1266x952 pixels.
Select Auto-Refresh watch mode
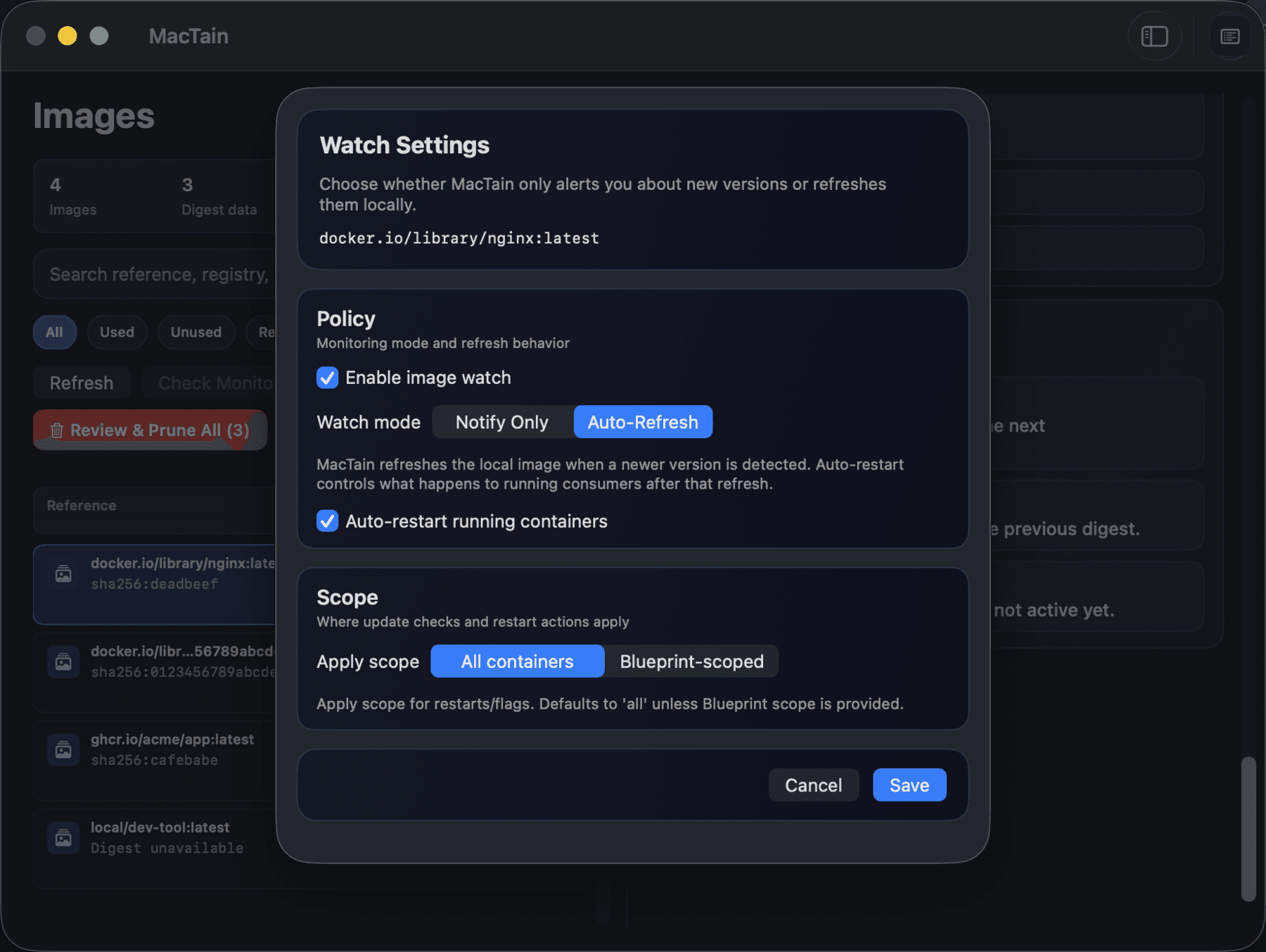click(x=643, y=422)
